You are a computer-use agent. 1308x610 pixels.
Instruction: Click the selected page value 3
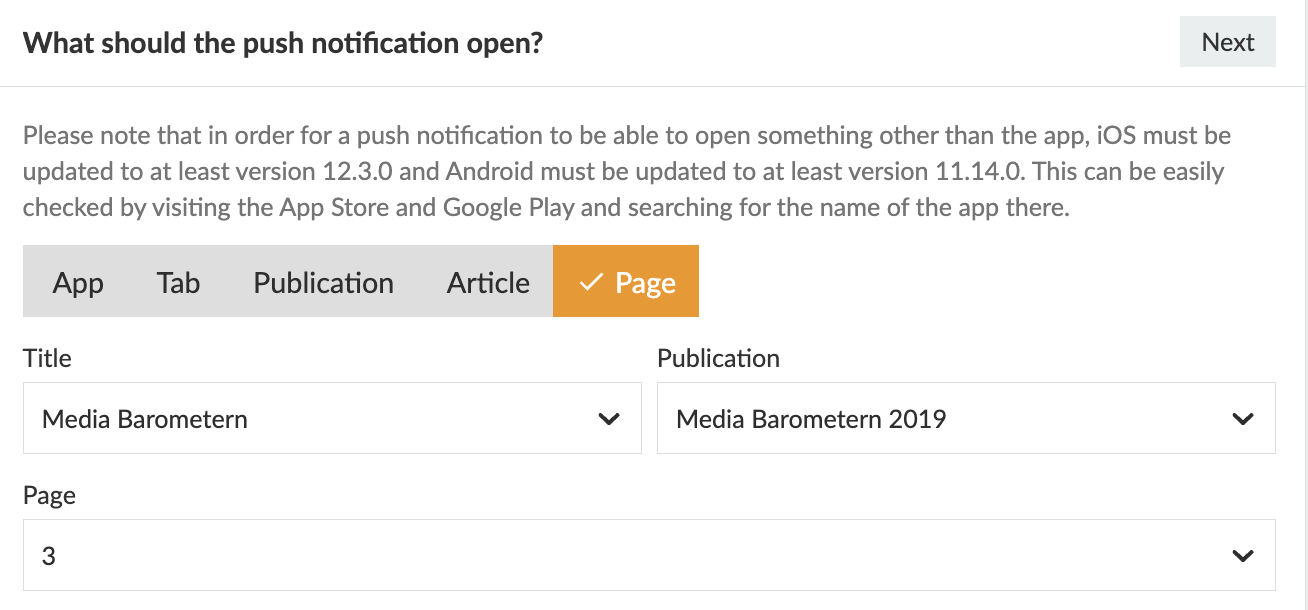pyautogui.click(x=49, y=555)
